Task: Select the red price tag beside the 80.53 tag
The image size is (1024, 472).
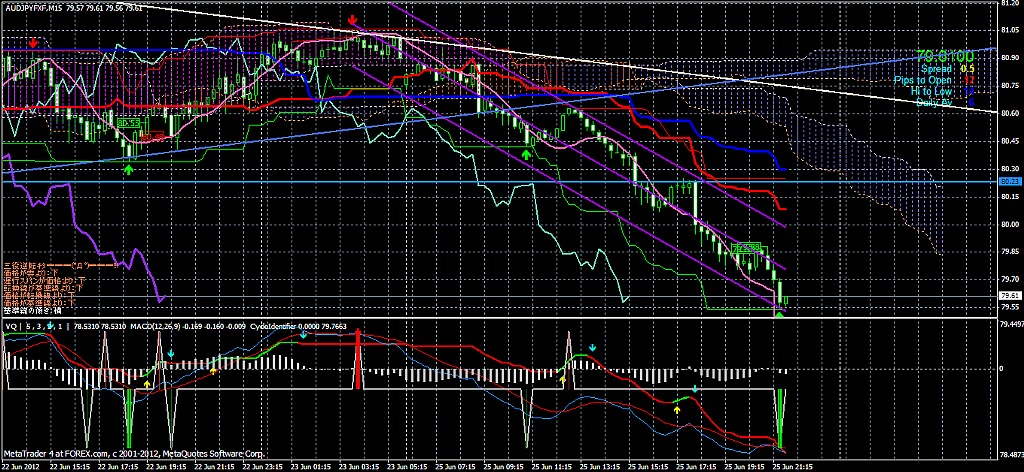Action: pos(153,136)
